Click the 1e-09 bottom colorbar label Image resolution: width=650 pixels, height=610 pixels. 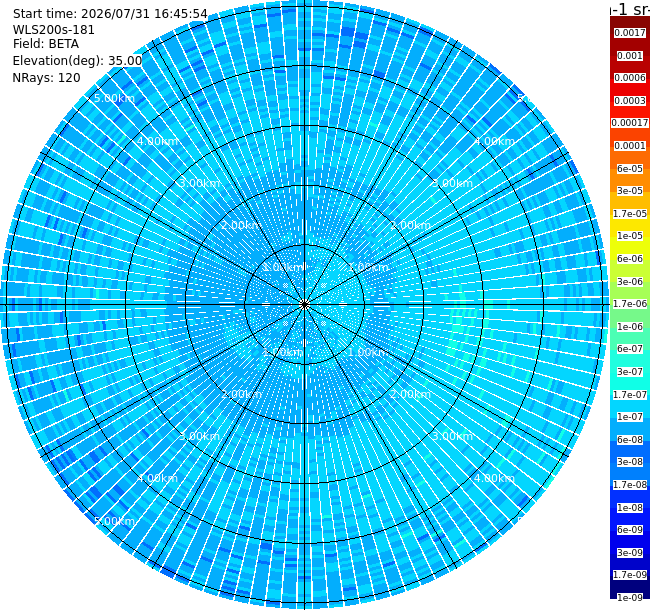pos(630,598)
